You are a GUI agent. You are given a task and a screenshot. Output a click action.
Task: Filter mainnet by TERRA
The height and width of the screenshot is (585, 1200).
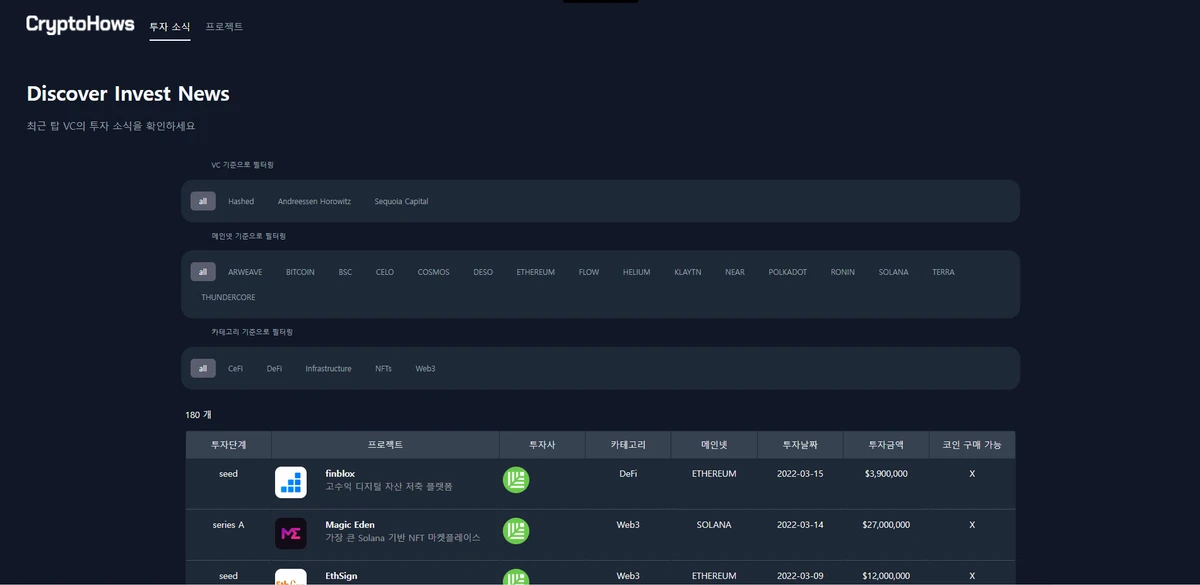943,272
